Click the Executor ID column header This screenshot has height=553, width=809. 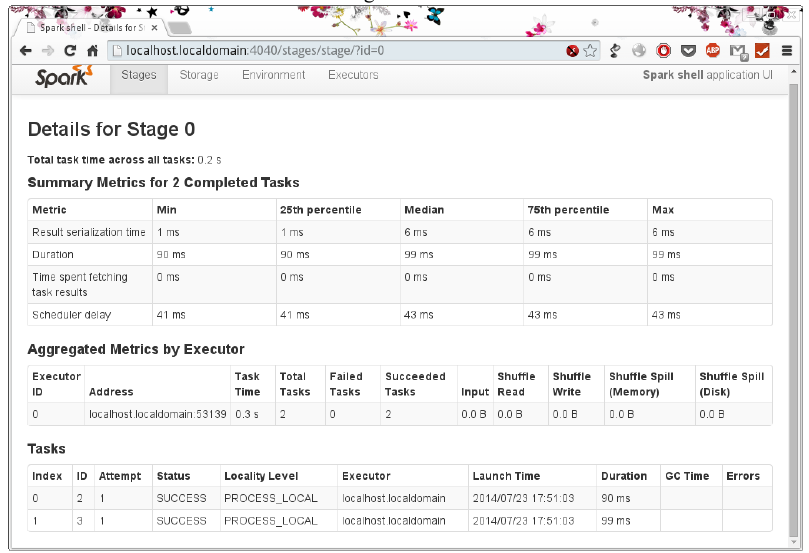(57, 384)
